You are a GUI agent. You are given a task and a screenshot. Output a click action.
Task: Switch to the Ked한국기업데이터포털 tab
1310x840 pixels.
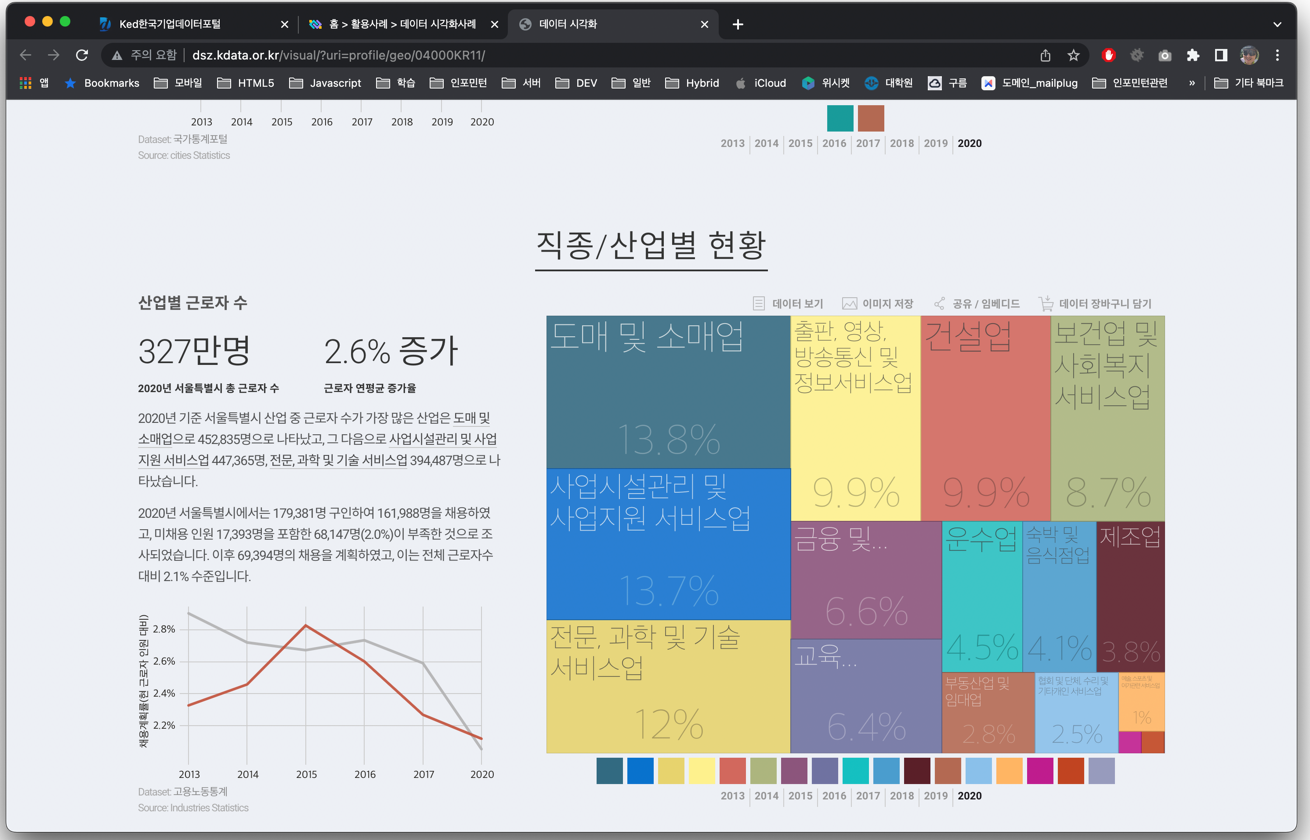[x=193, y=24]
